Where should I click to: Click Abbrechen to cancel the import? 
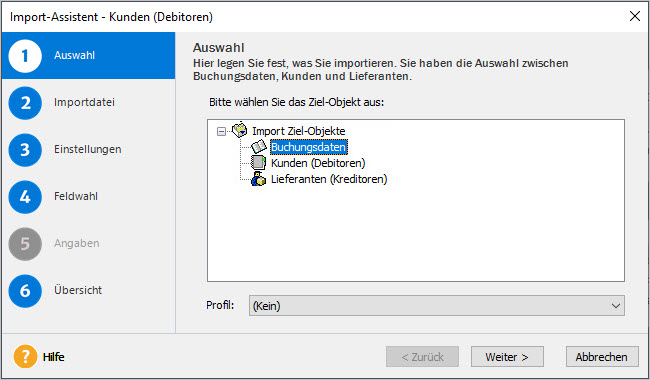[x=602, y=357]
